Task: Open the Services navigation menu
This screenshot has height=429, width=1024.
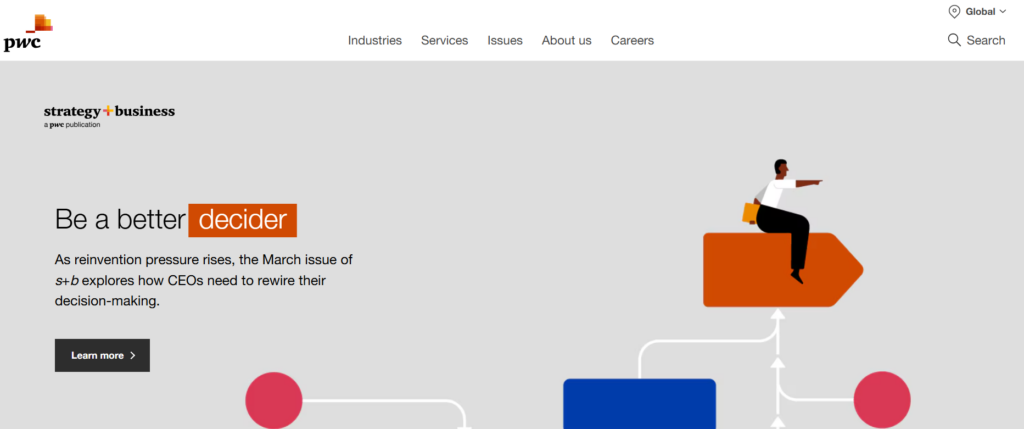Action: (444, 40)
